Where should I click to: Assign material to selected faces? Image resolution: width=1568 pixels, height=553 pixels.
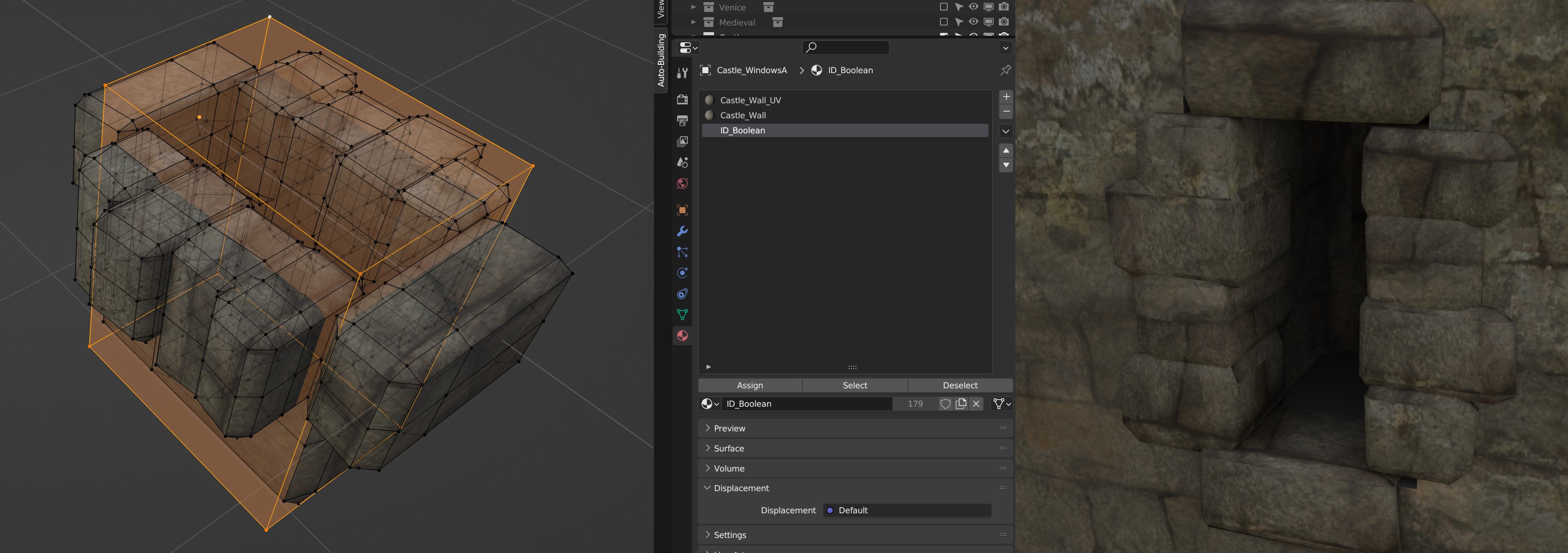point(750,385)
